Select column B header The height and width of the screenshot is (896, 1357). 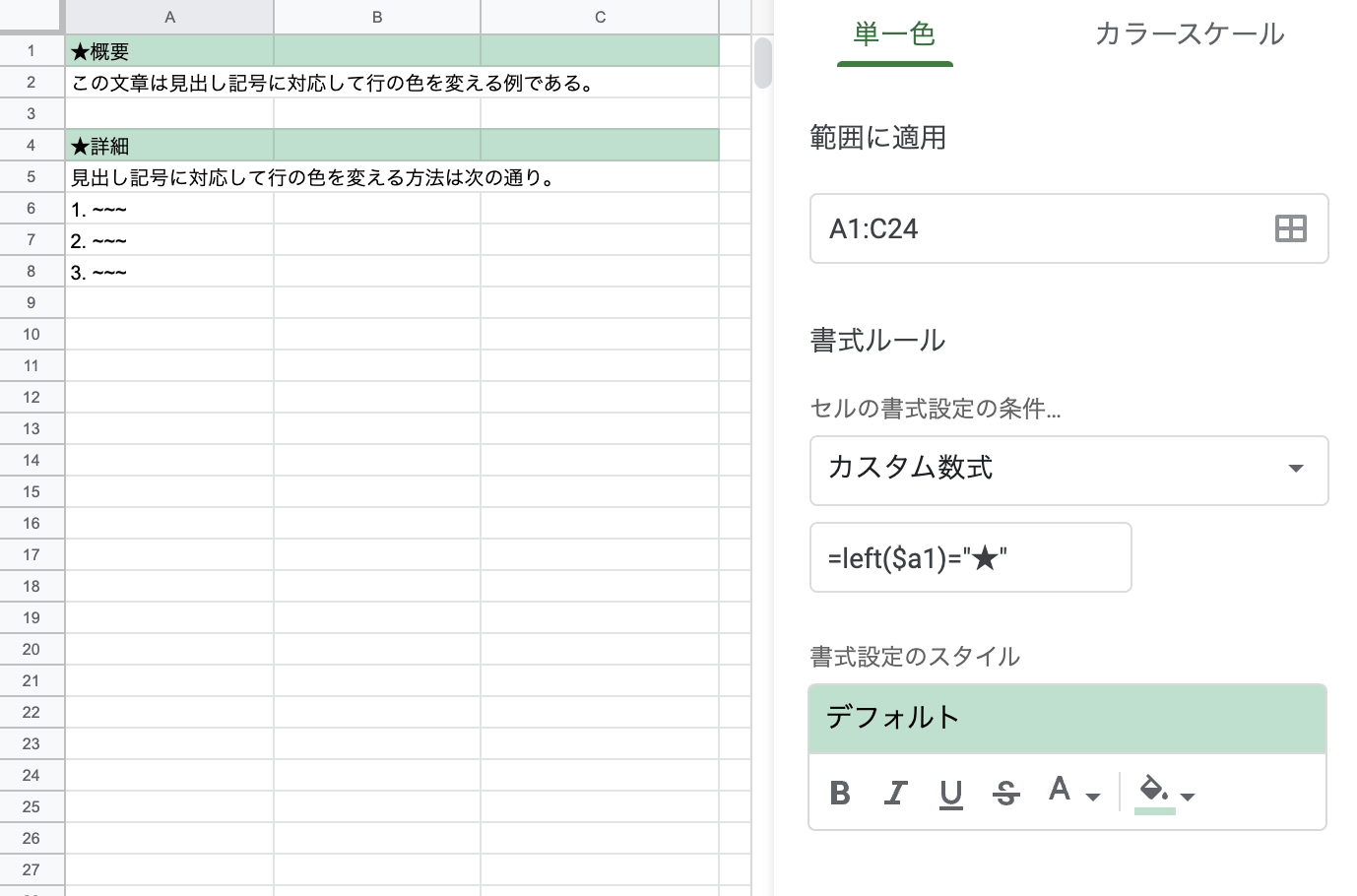point(377,17)
